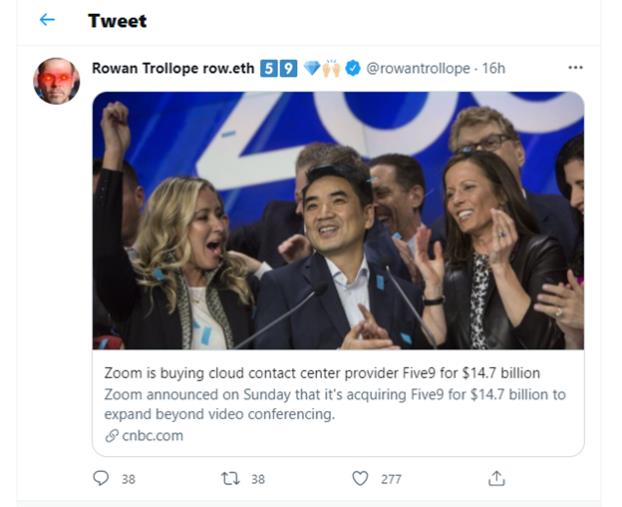Click the @rowantrollope handle

click(x=420, y=68)
